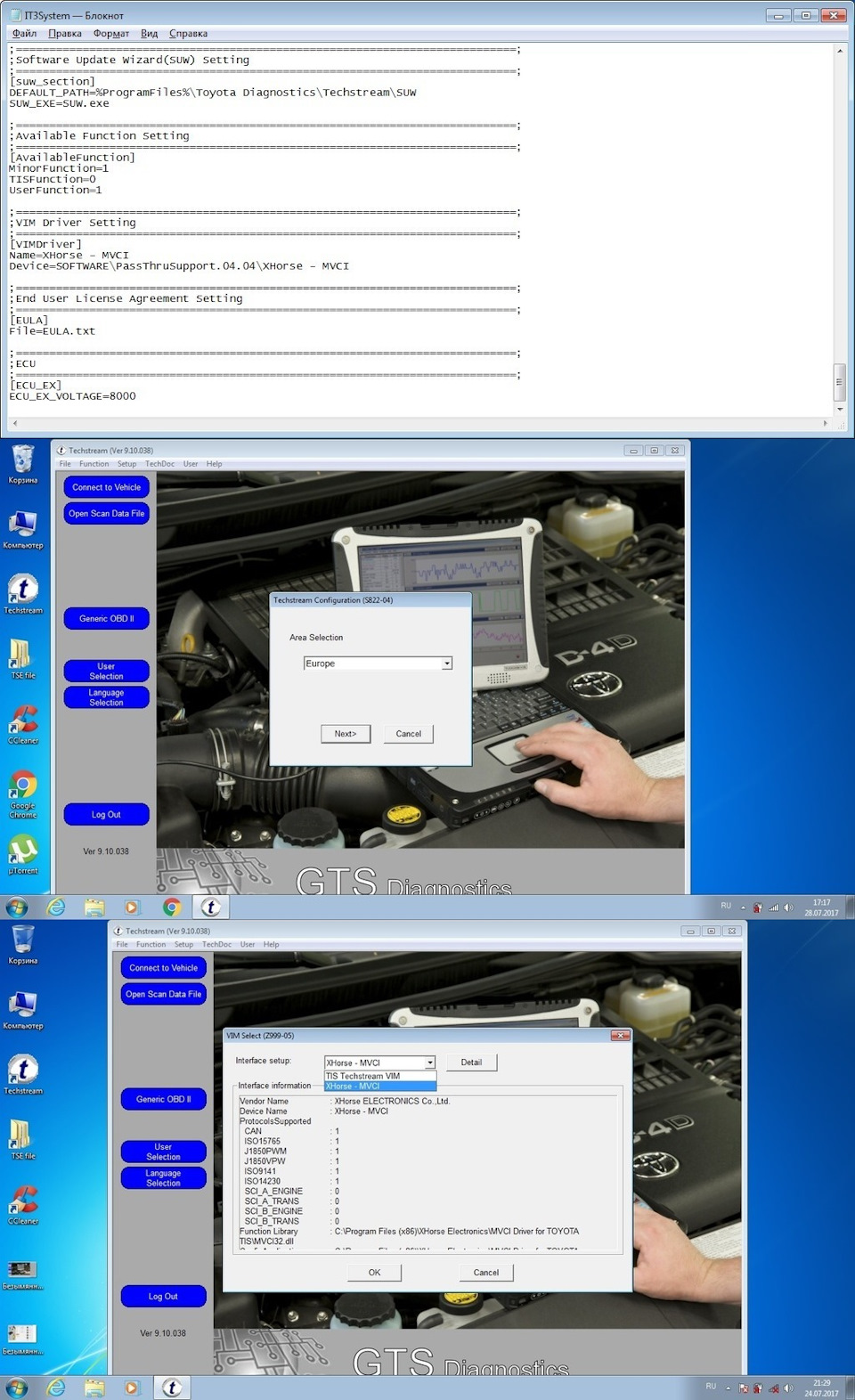Image resolution: width=855 pixels, height=1400 pixels.
Task: Open the Google Chrome desktop shortcut
Action: pos(23,794)
